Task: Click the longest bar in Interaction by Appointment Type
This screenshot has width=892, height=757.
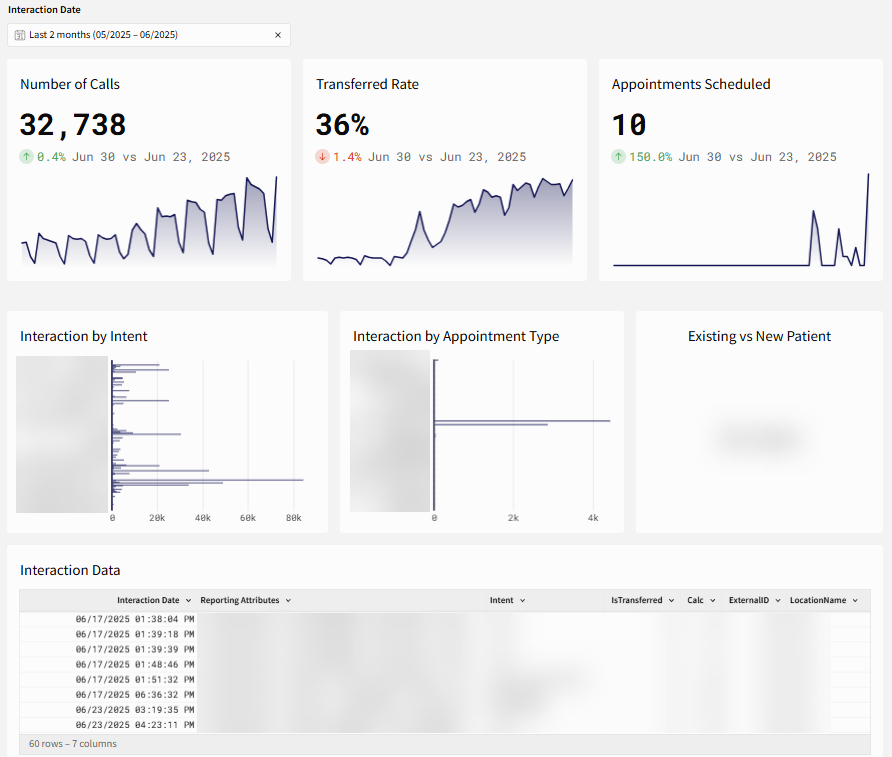Action: click(522, 421)
